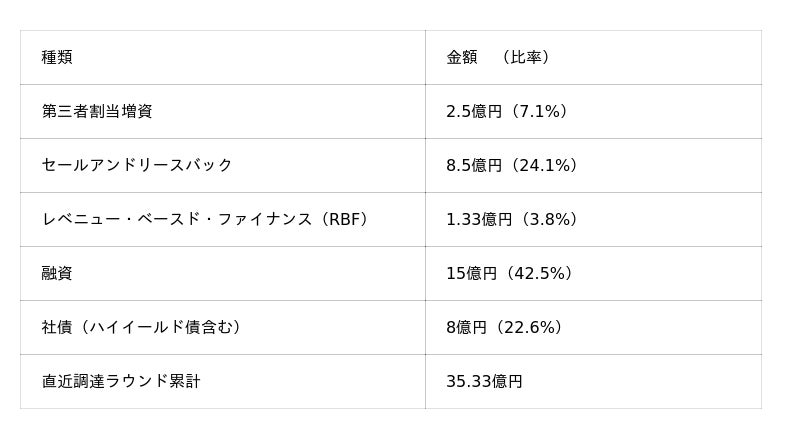Select the セールアンドリースバック row label

137,166
